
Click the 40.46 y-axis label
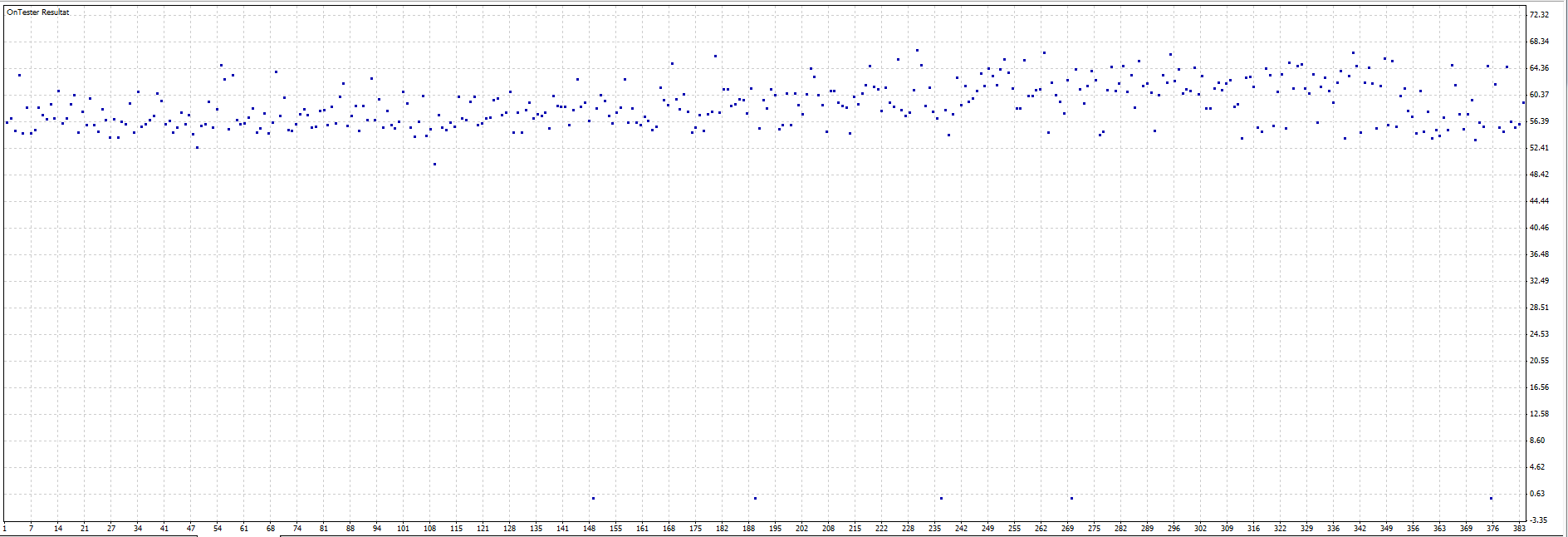click(x=1539, y=228)
